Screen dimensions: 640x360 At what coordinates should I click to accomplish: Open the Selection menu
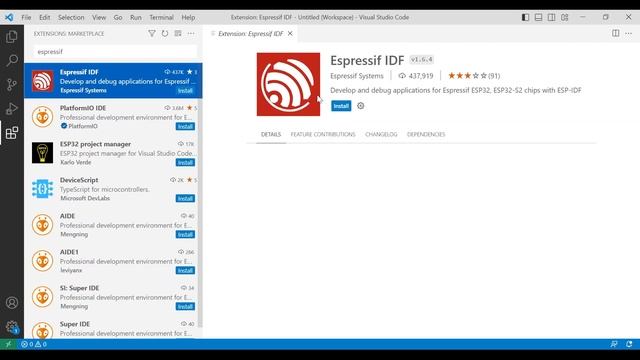coord(71,17)
